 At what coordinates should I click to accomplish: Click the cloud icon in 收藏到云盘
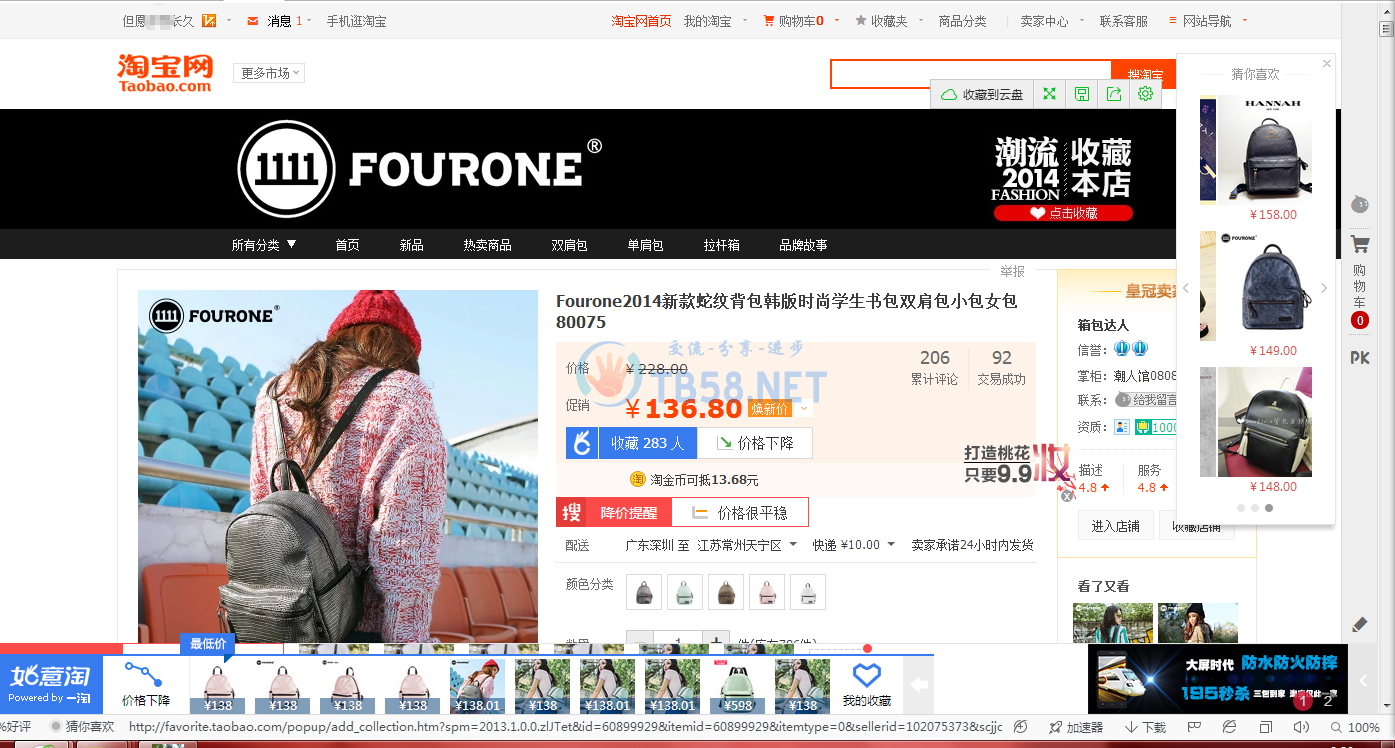[x=949, y=94]
